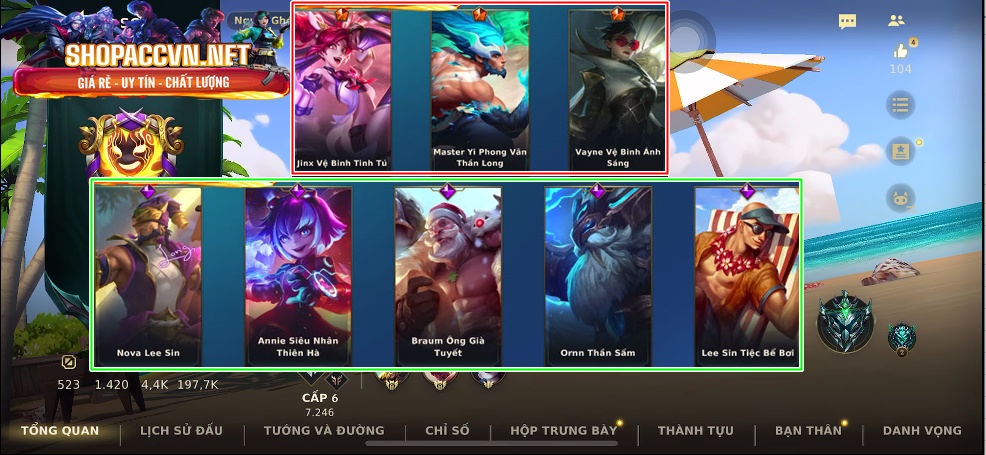Open the Danh Vọng tab
This screenshot has height=455, width=986.
coord(922,430)
